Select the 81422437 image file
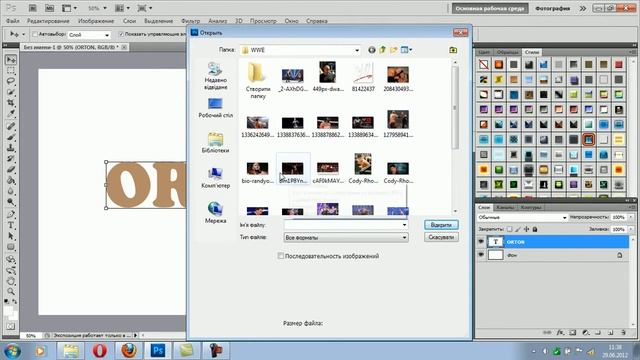Image resolution: width=640 pixels, height=360 pixels. [x=363, y=77]
